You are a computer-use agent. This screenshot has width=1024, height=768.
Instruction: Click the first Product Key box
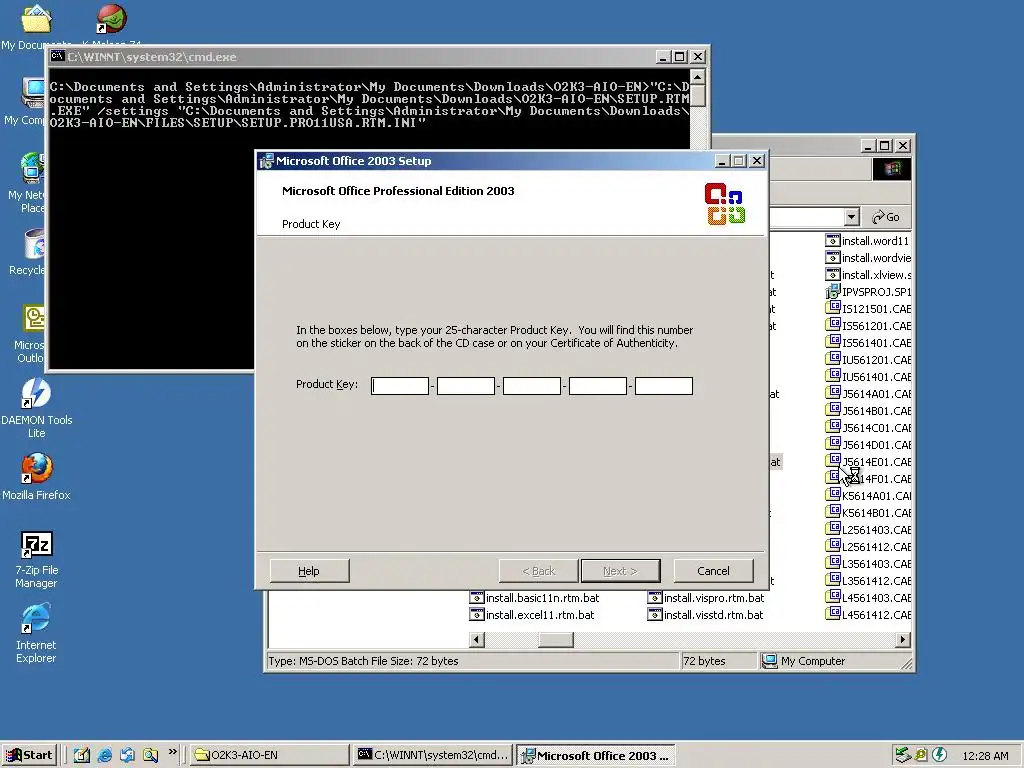point(400,386)
